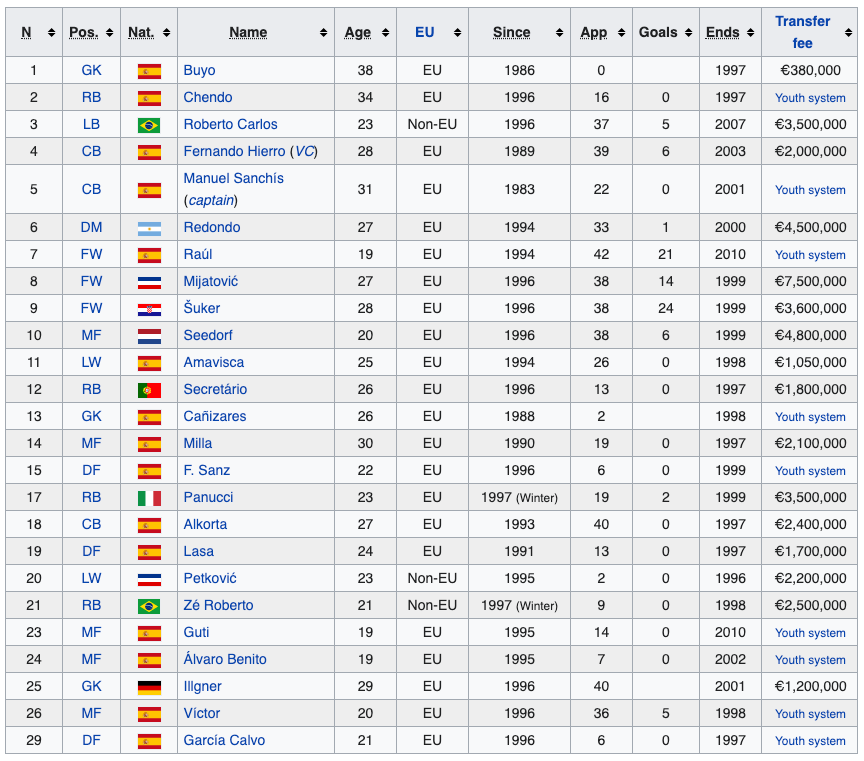Sort the table by Age column

pyautogui.click(x=357, y=32)
